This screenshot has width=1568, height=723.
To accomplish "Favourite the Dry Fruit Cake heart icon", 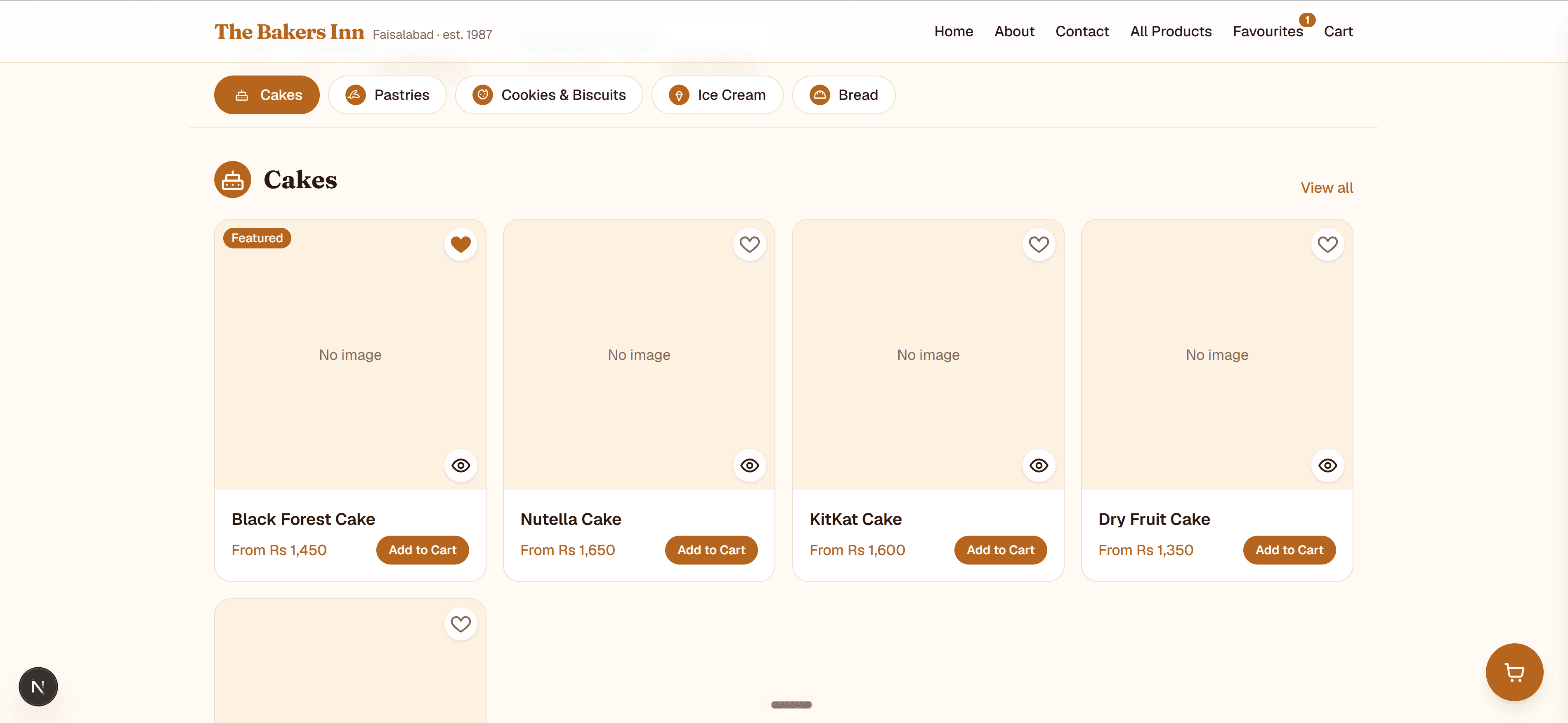I will point(1327,245).
